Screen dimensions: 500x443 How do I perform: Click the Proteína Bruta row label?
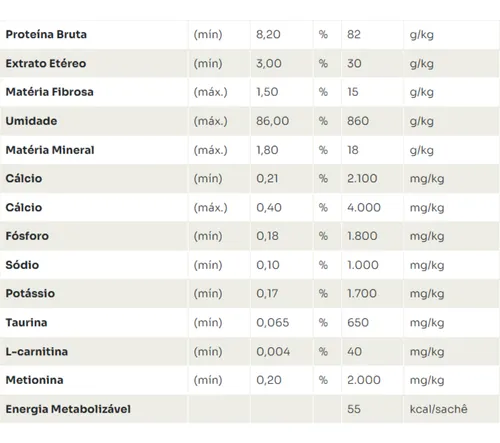46,34
